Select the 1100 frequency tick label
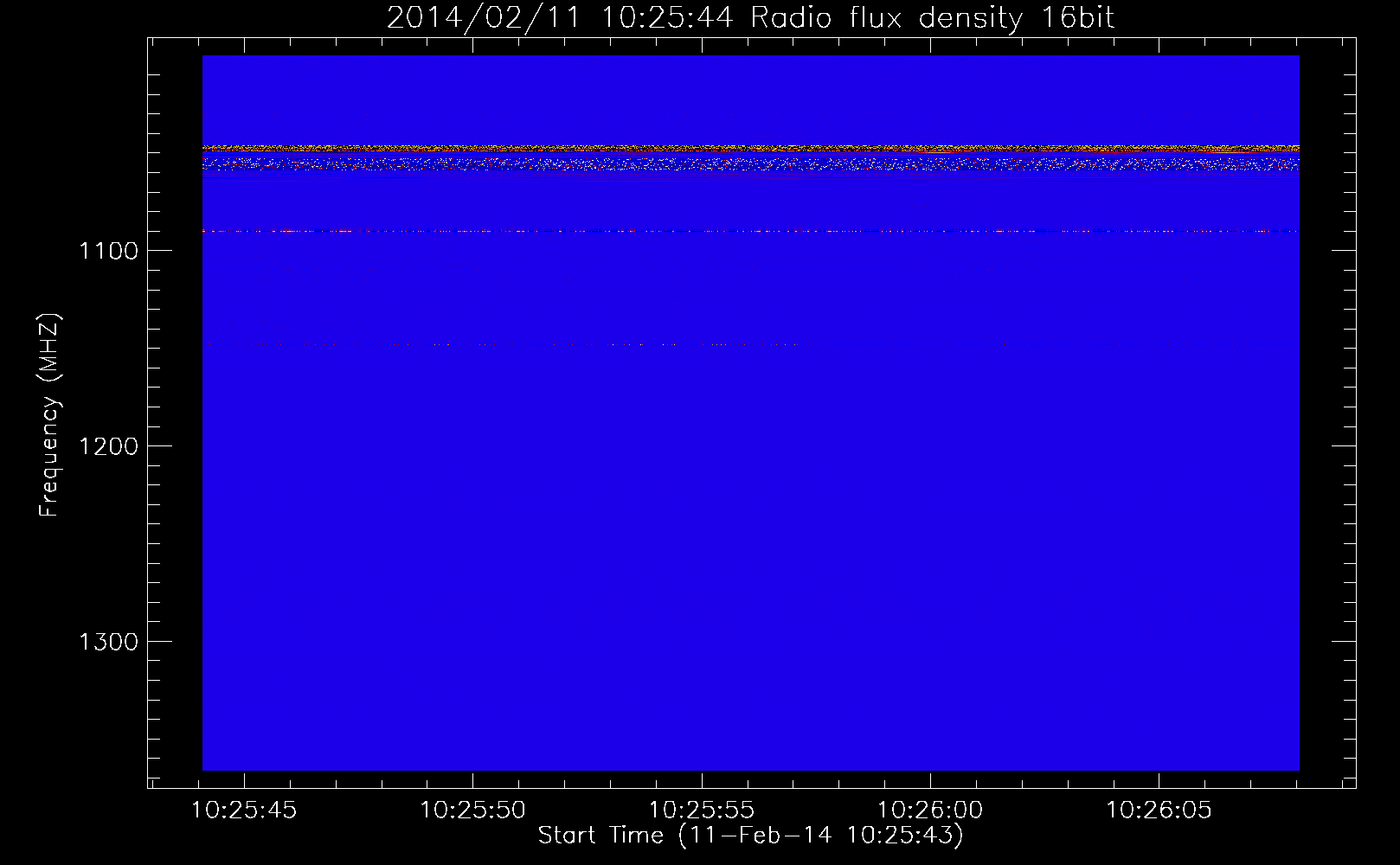1400x865 pixels. pos(108,251)
